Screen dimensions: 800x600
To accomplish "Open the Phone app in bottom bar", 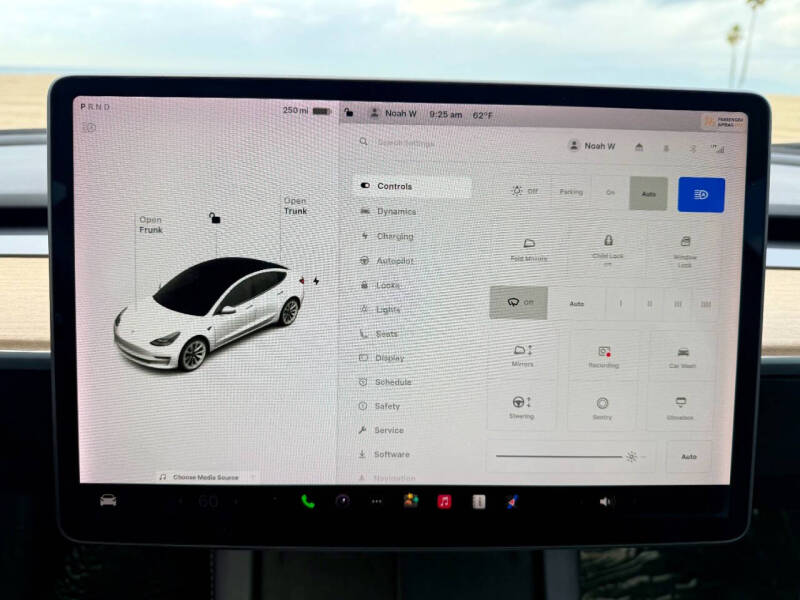I will (308, 501).
